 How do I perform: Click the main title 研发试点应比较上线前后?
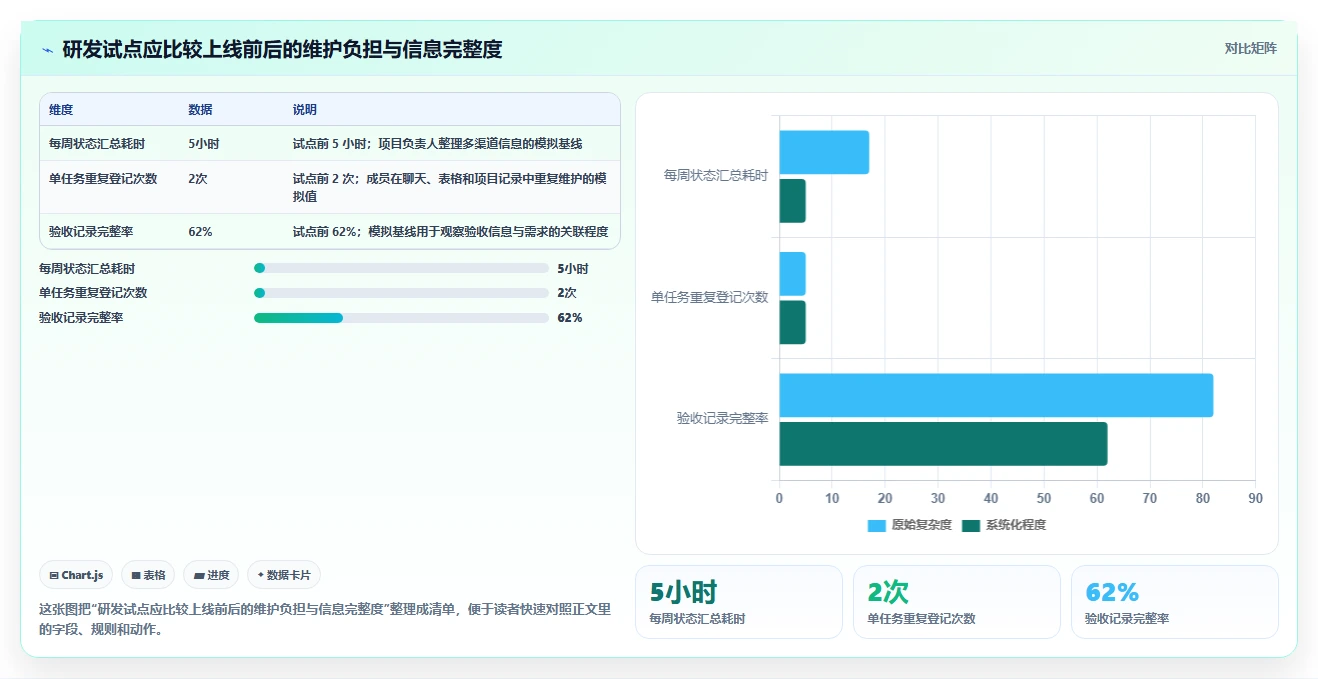click(x=282, y=49)
